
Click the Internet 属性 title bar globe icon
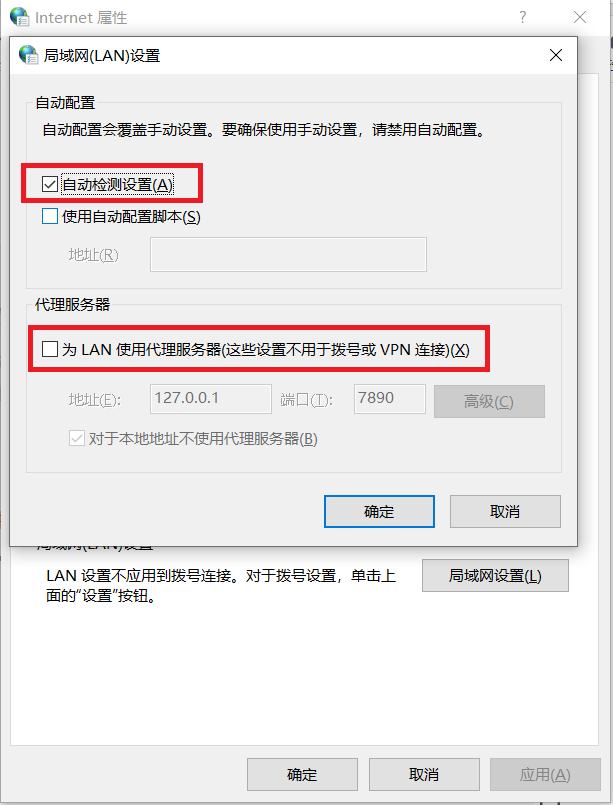[x=20, y=17]
